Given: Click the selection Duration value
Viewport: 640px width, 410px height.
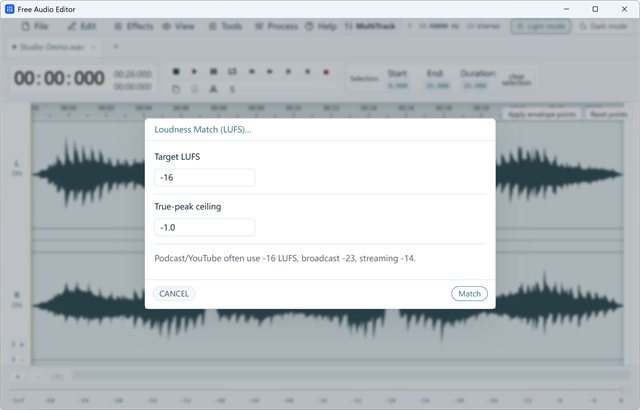Looking at the screenshot, I should pos(475,86).
